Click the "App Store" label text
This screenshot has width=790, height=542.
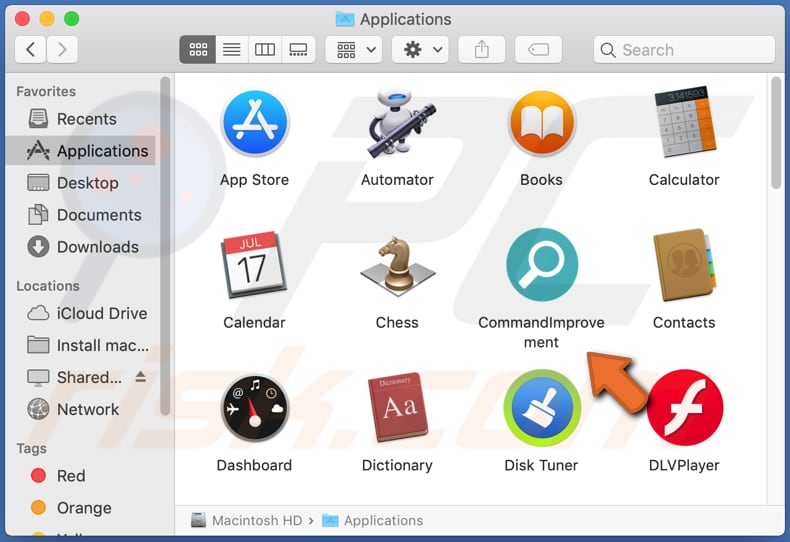(x=254, y=180)
